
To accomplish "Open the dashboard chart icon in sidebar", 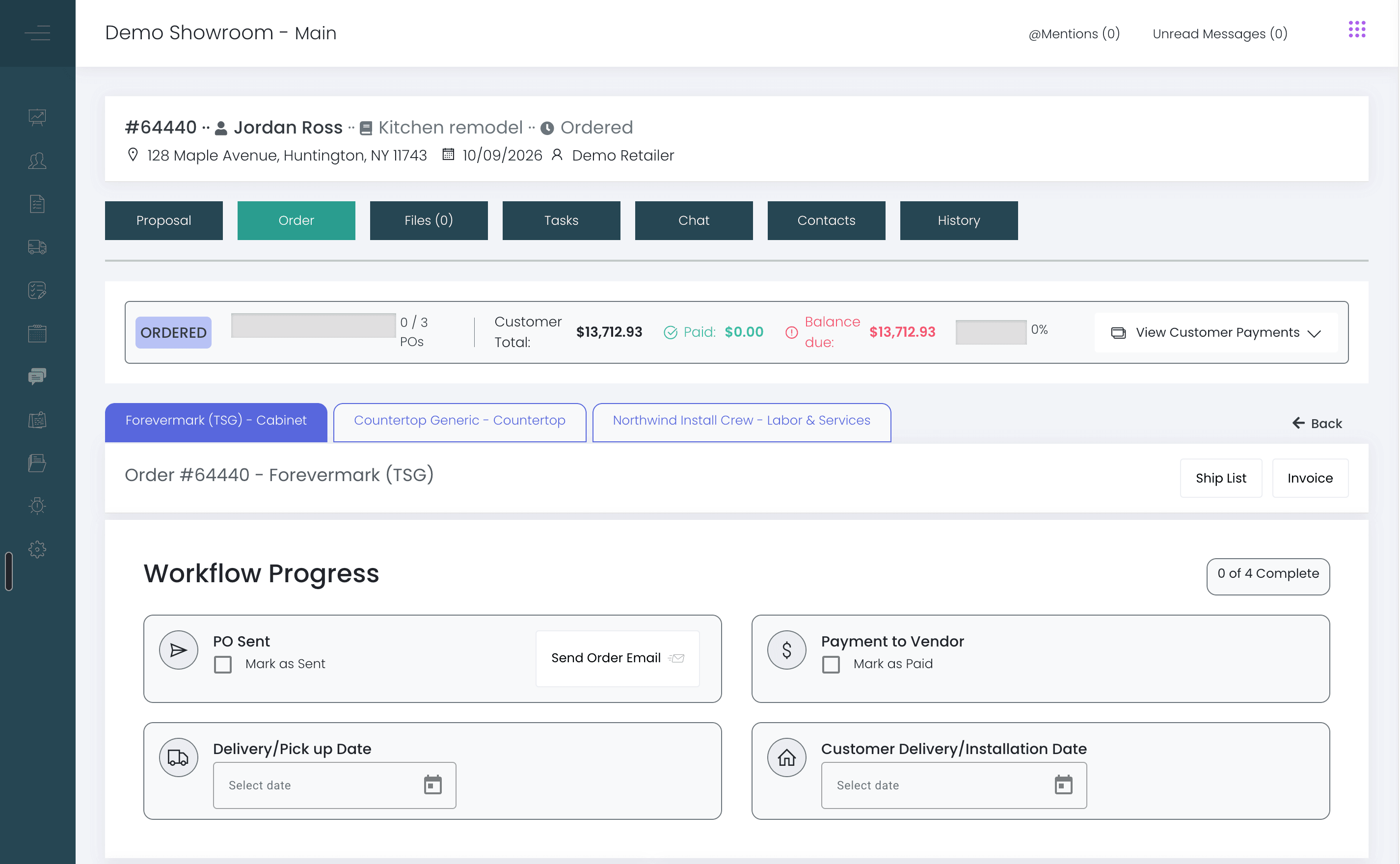I will pyautogui.click(x=37, y=117).
